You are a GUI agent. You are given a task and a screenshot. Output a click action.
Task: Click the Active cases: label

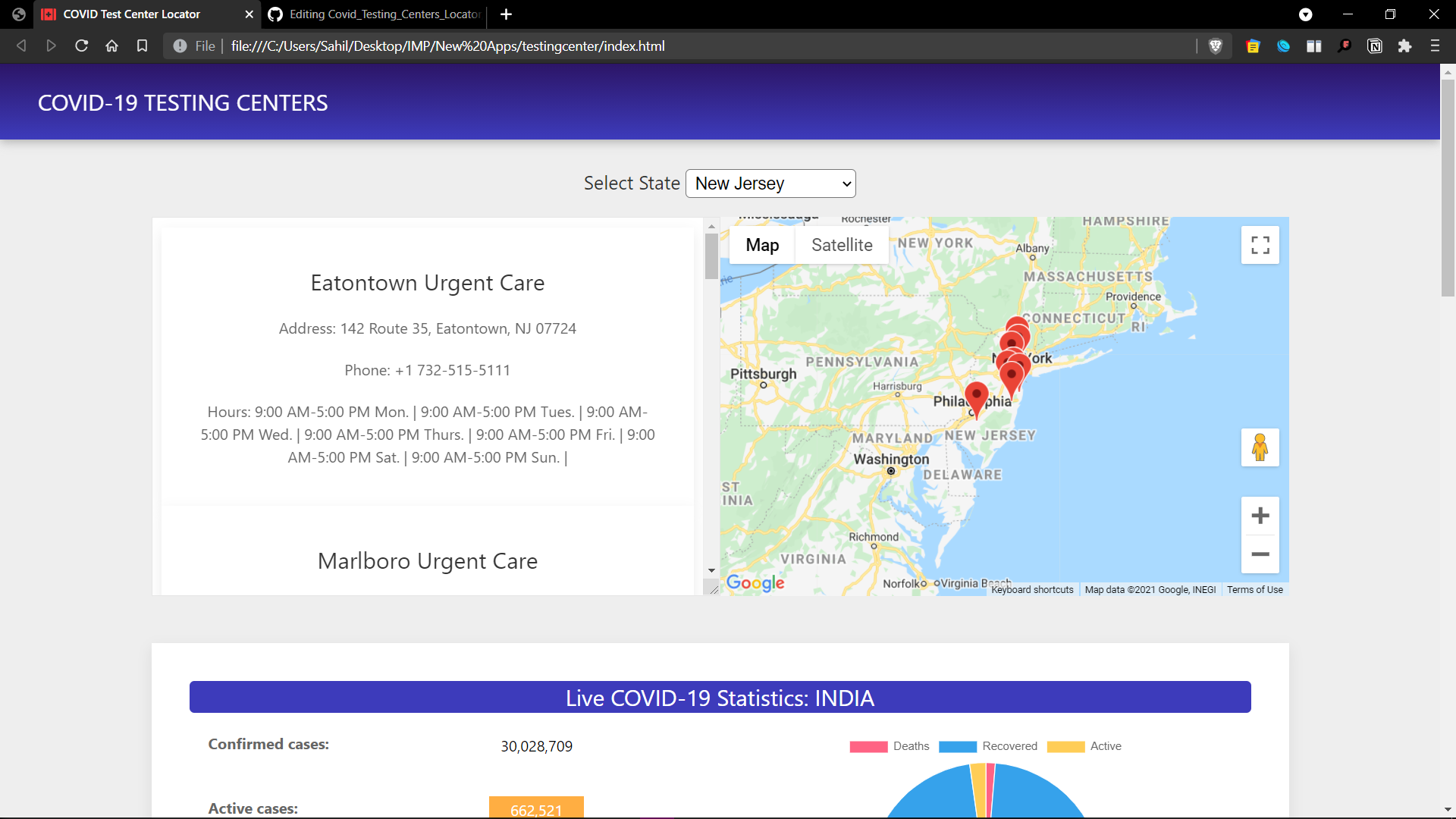click(253, 809)
